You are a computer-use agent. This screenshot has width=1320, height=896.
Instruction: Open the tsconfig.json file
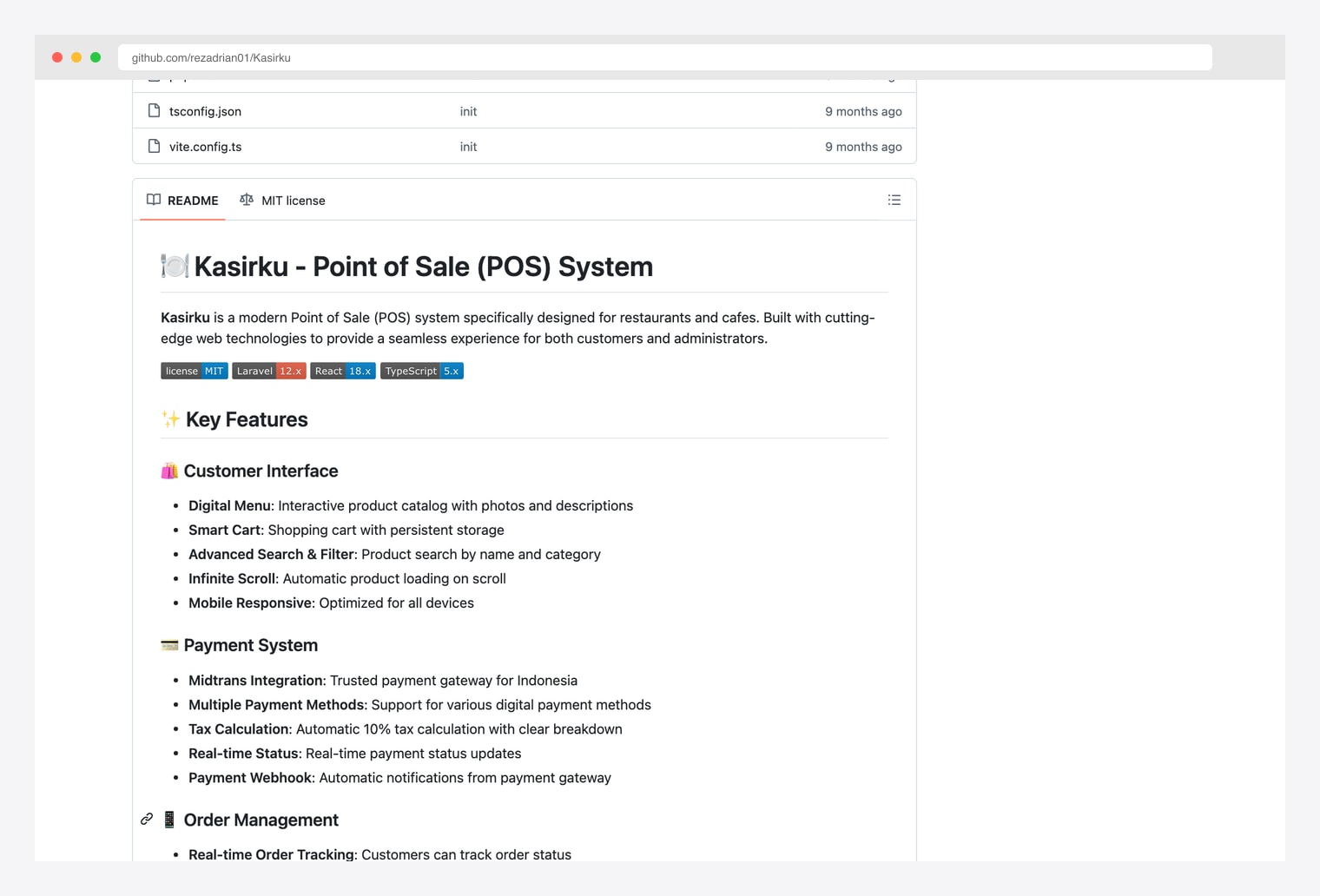pos(205,111)
